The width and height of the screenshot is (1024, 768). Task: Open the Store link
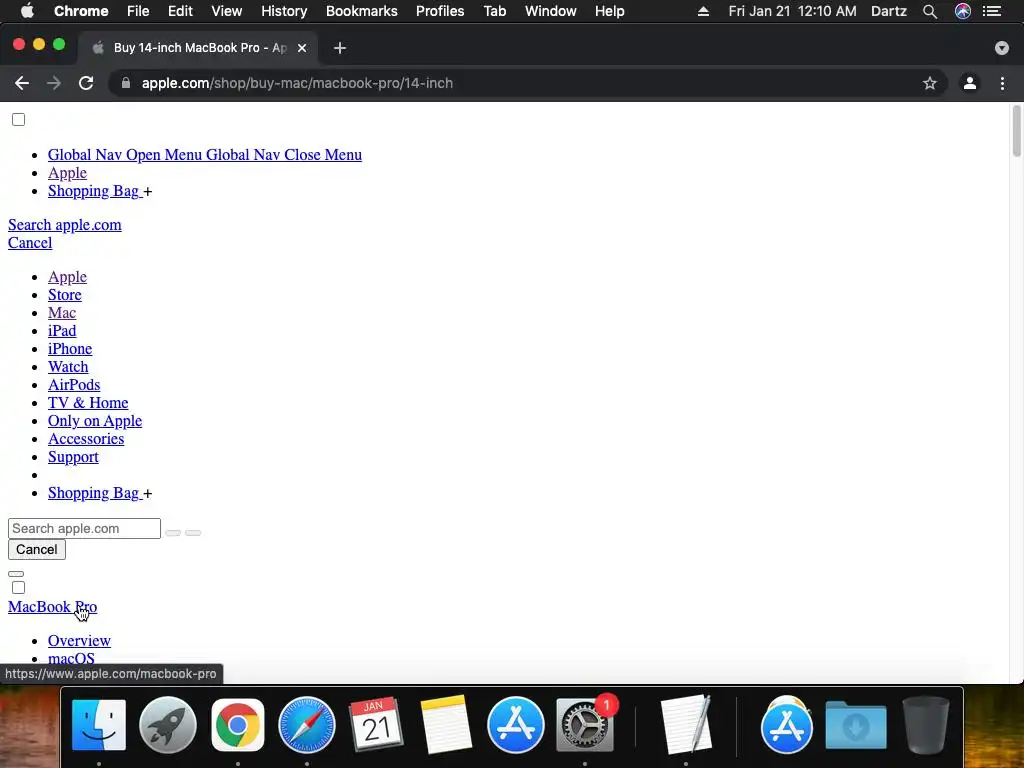(65, 295)
